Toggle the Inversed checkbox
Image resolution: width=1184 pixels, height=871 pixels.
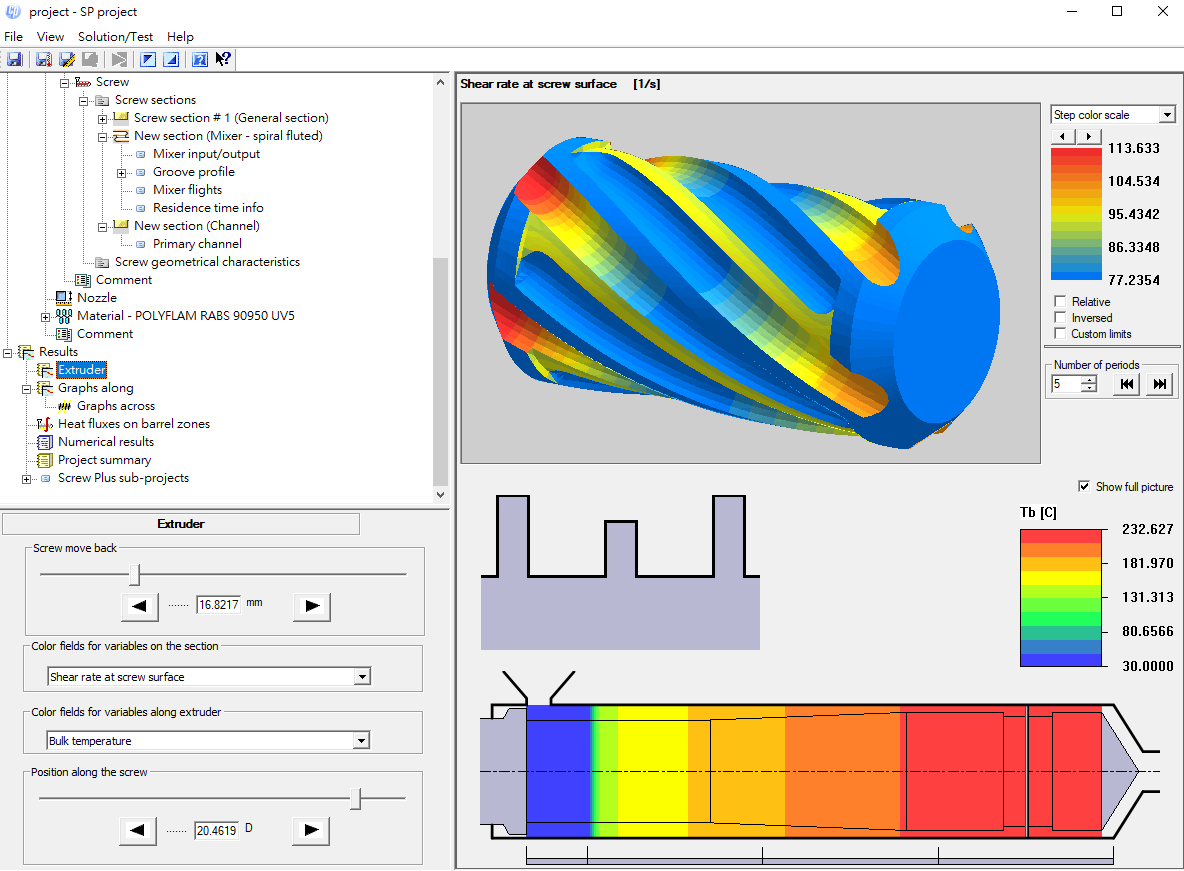(x=1060, y=318)
